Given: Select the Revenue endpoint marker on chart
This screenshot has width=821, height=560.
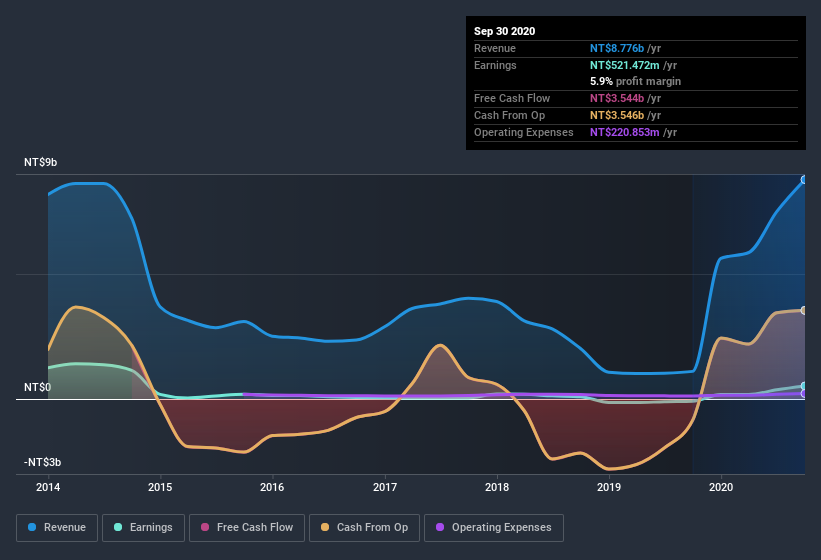Looking at the screenshot, I should tap(804, 180).
